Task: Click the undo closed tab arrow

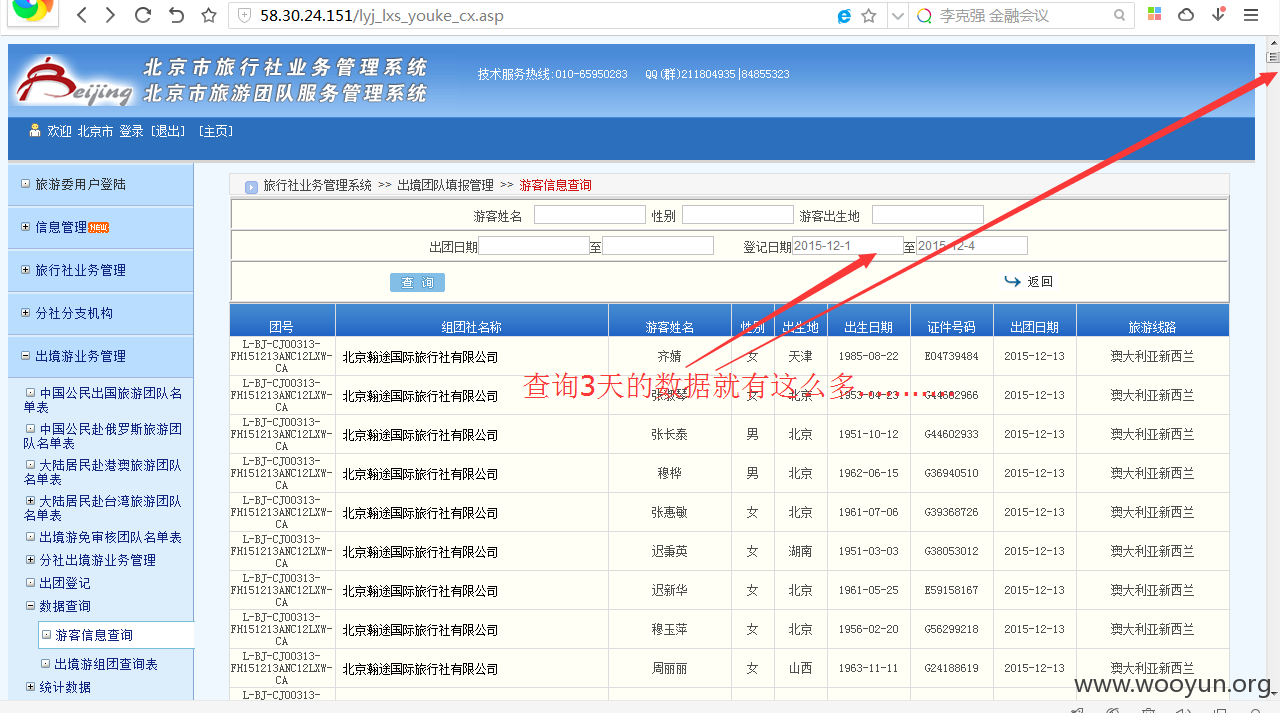Action: [176, 15]
